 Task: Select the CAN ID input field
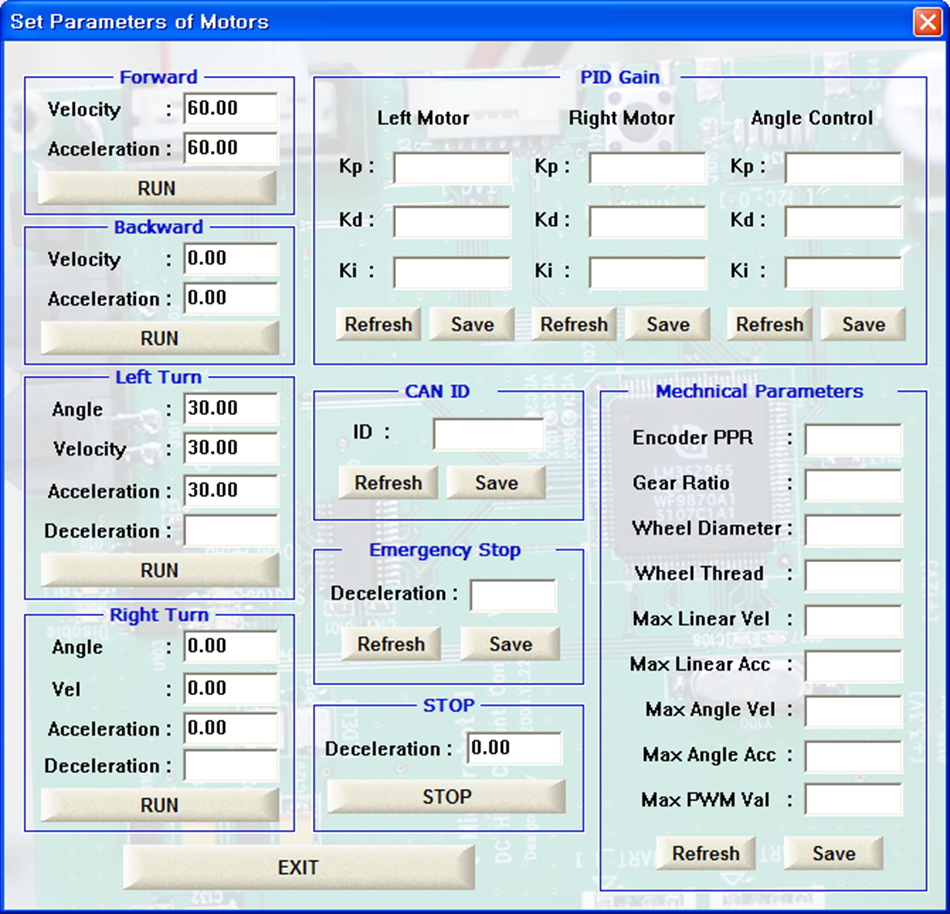(489, 434)
